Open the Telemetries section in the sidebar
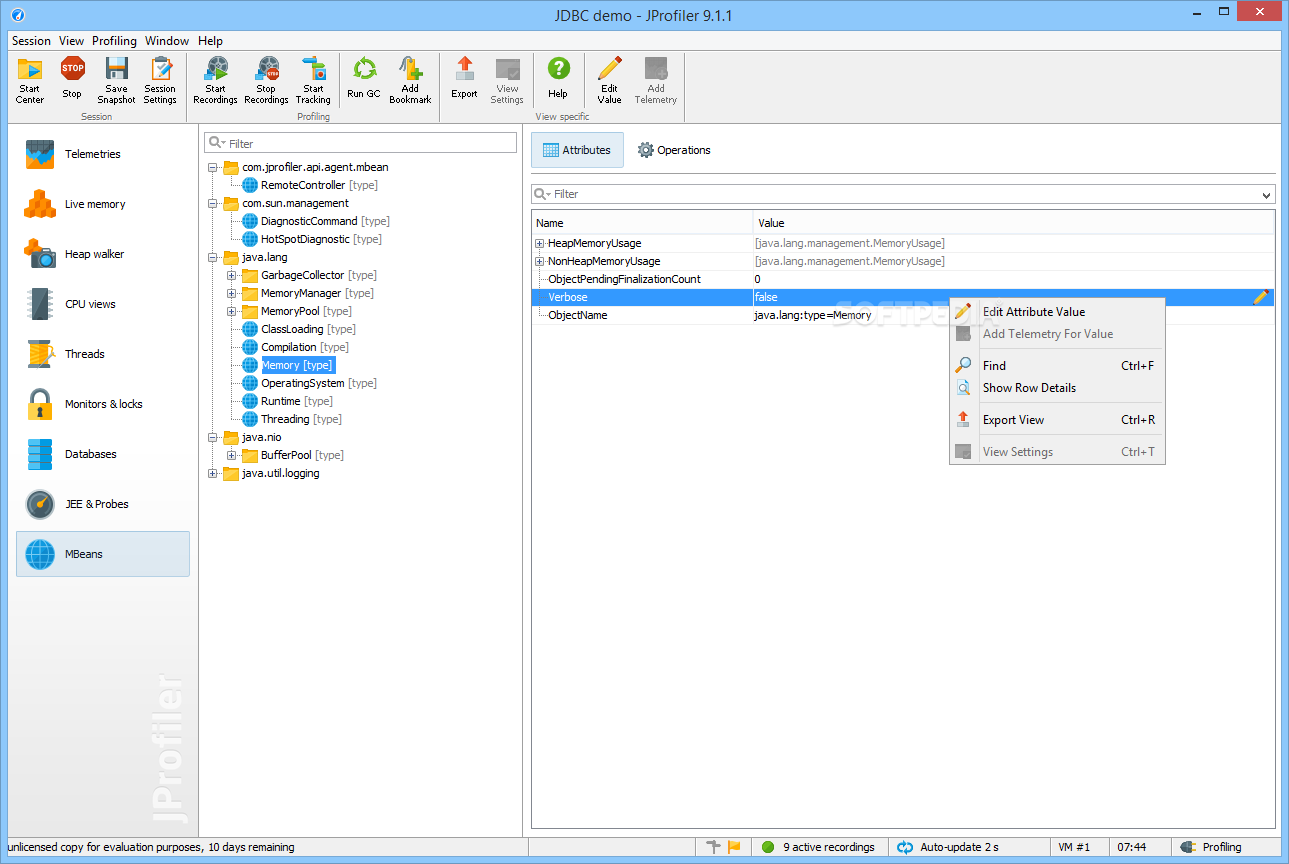 coord(103,154)
